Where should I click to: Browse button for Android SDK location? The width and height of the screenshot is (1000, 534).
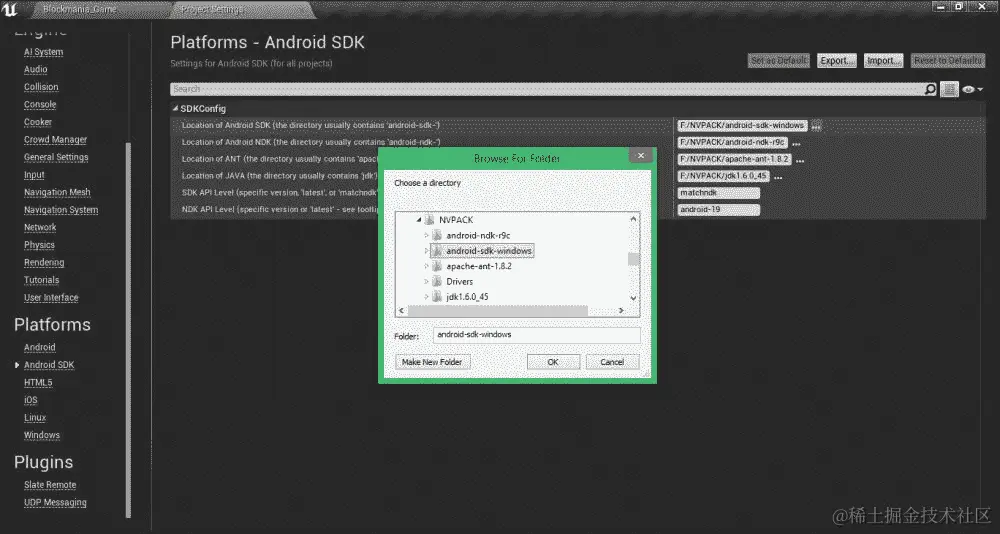tap(816, 126)
